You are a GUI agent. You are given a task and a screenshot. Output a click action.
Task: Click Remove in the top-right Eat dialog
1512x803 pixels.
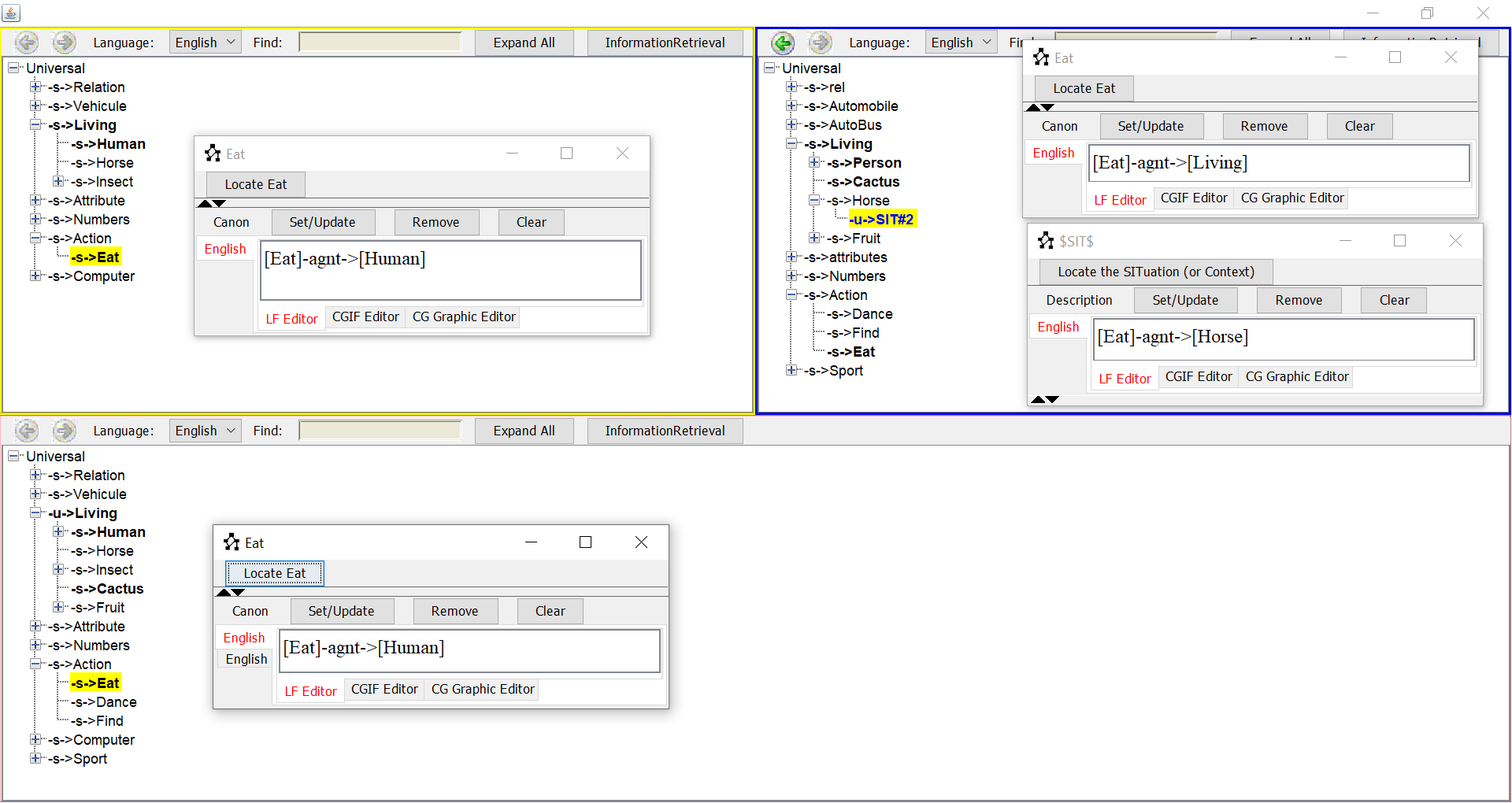click(x=1264, y=126)
